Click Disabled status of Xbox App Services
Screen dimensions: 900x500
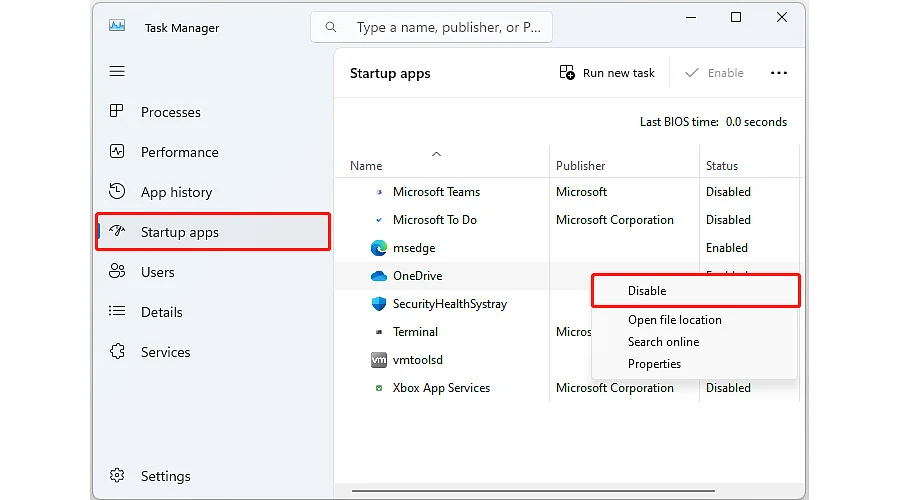[x=728, y=388]
